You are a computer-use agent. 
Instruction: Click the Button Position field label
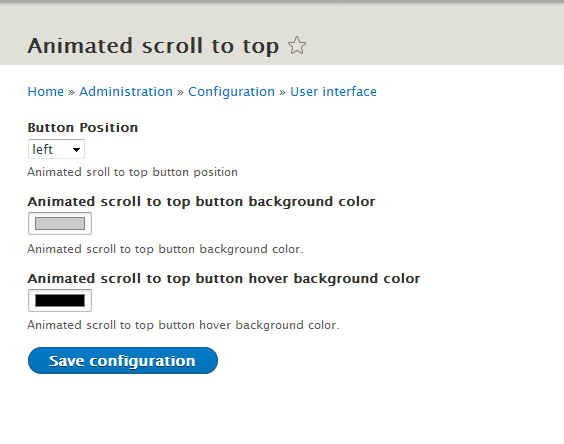(83, 128)
